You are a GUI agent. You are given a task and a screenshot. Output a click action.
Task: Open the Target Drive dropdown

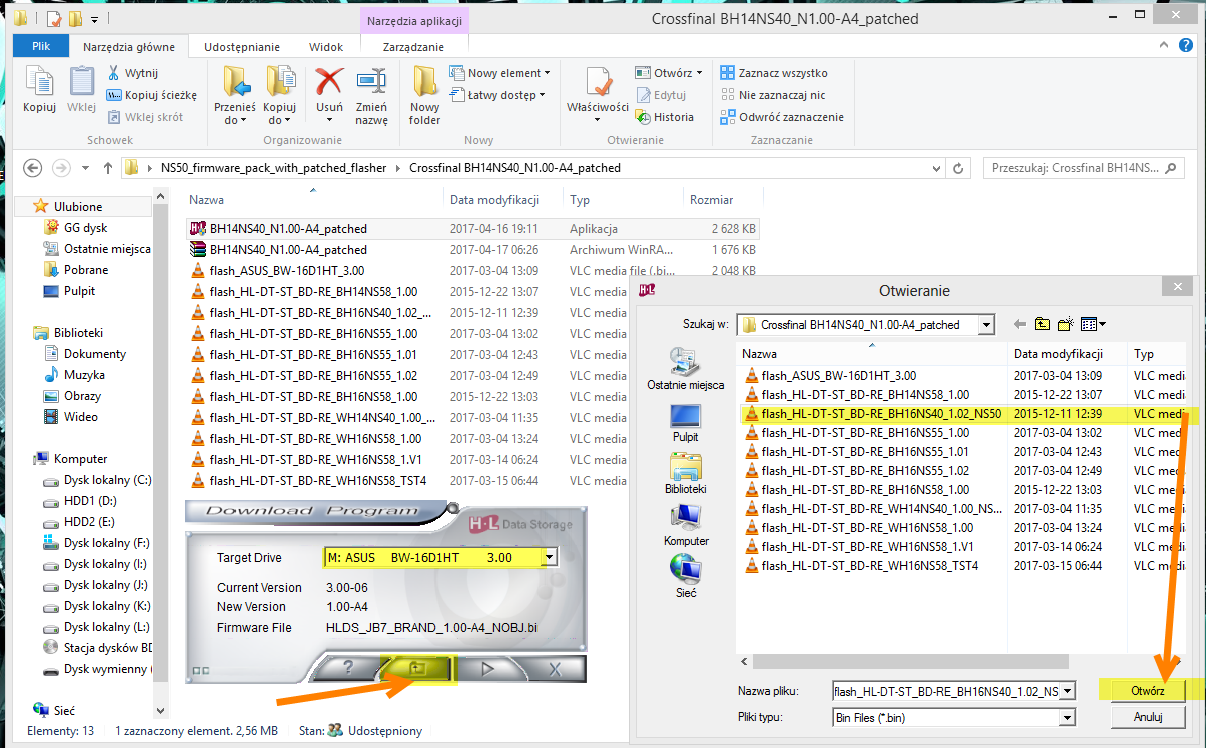pyautogui.click(x=549, y=558)
